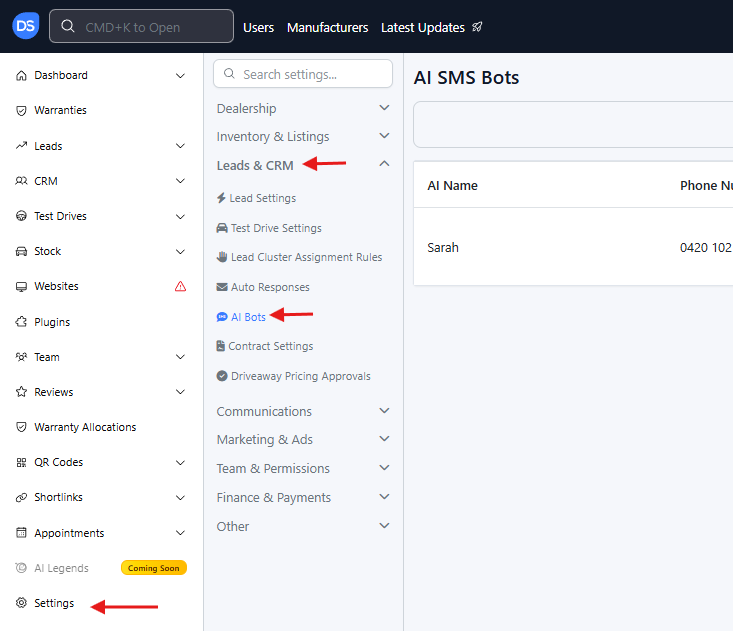733x631 pixels.
Task: Open the Auto Responses settings link
Action: coord(270,287)
